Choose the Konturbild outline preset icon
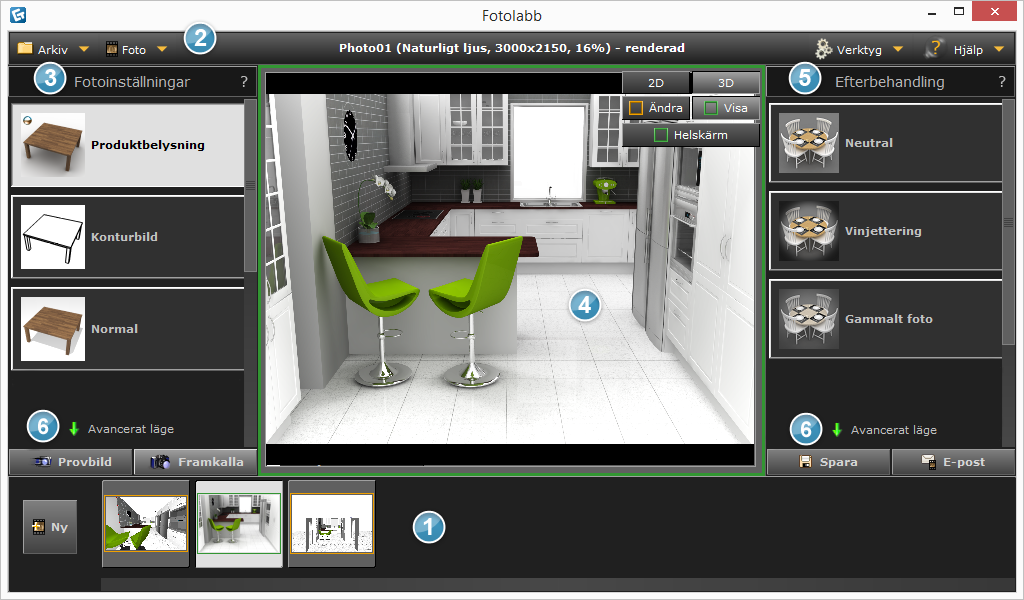Screen dimensions: 1024x600 click(52, 237)
